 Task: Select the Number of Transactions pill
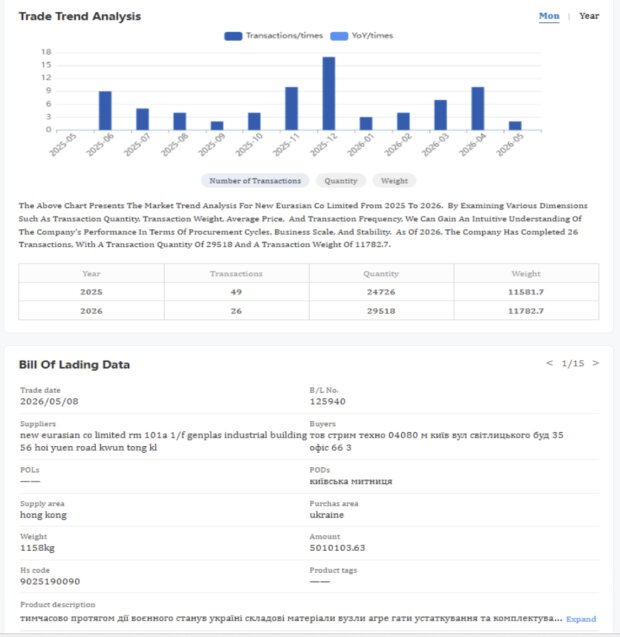tap(255, 181)
